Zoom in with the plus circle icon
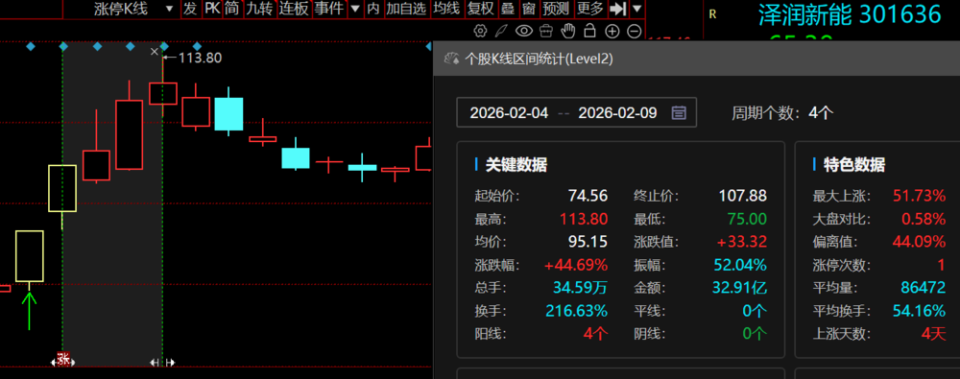This screenshot has height=379, width=960. [x=612, y=31]
